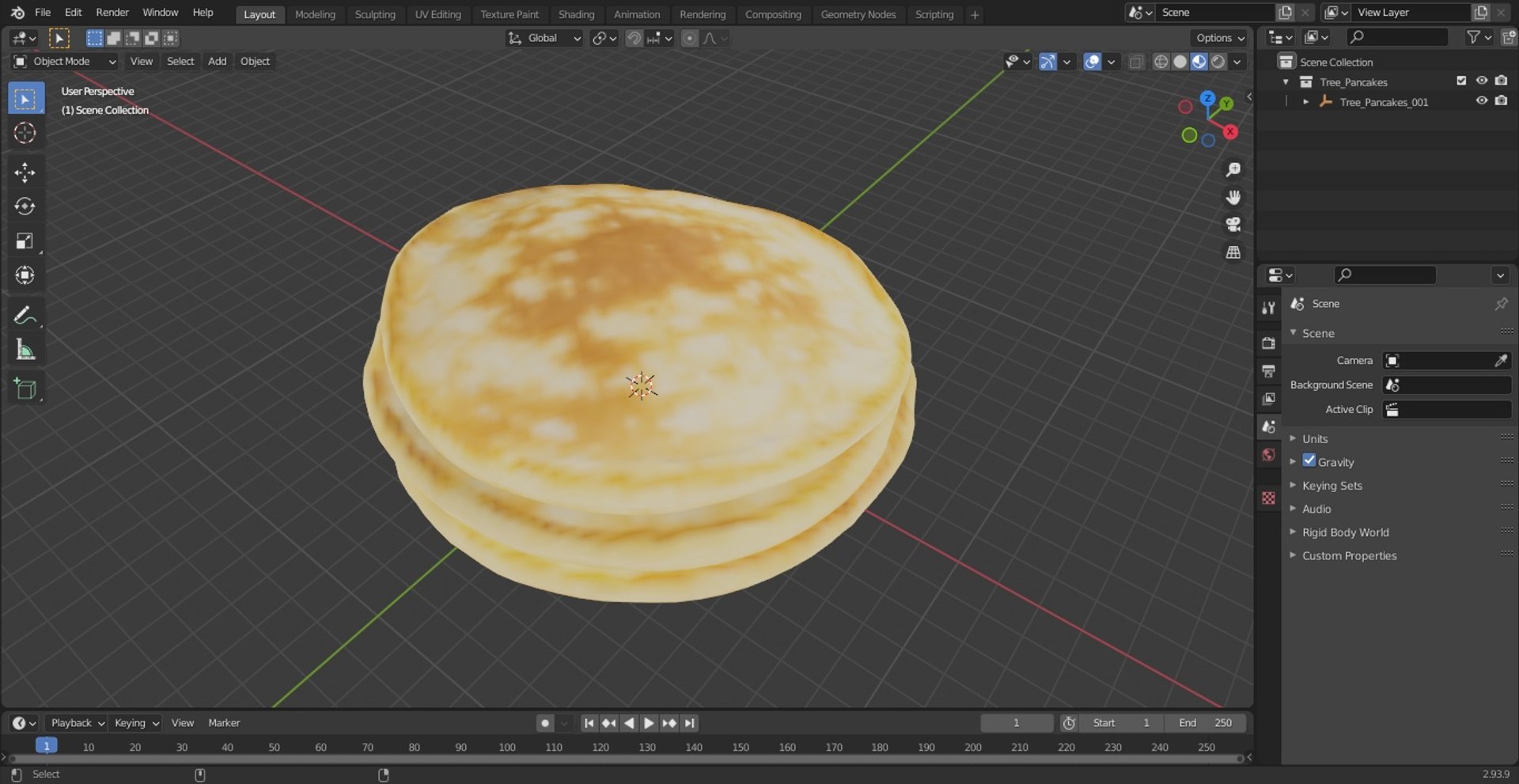The height and width of the screenshot is (784, 1519).
Task: Expand the Keying Sets panel
Action: click(x=1332, y=486)
